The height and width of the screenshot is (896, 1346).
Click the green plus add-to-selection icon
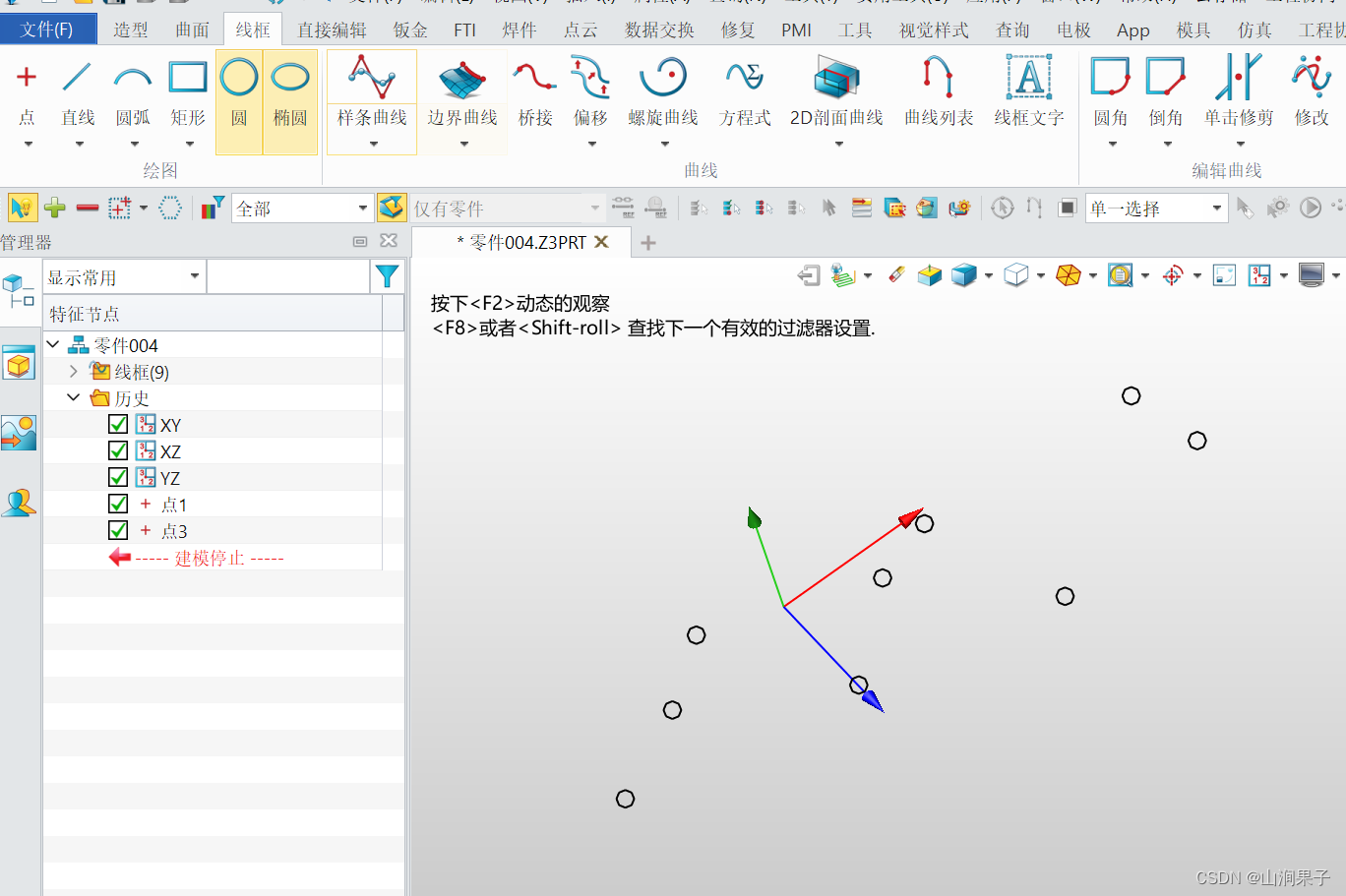coord(55,208)
